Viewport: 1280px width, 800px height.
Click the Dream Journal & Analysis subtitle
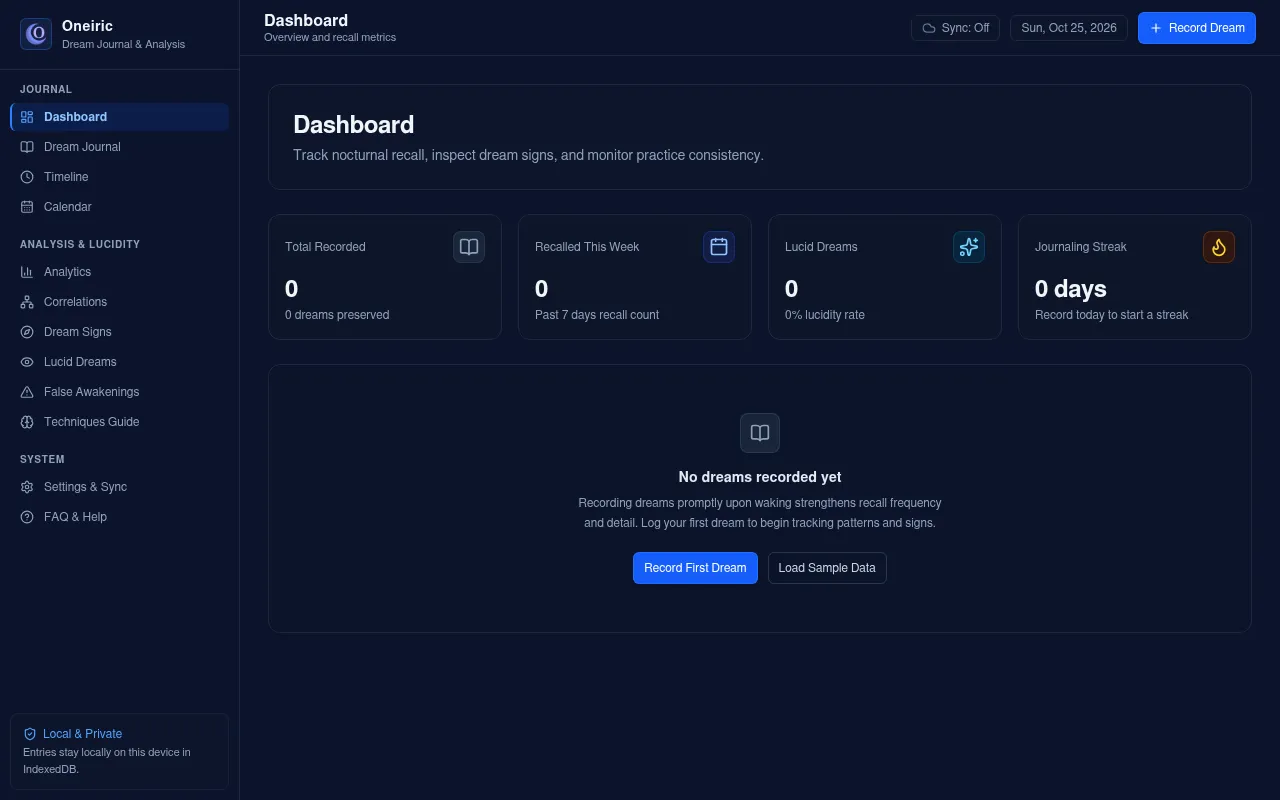(123, 44)
